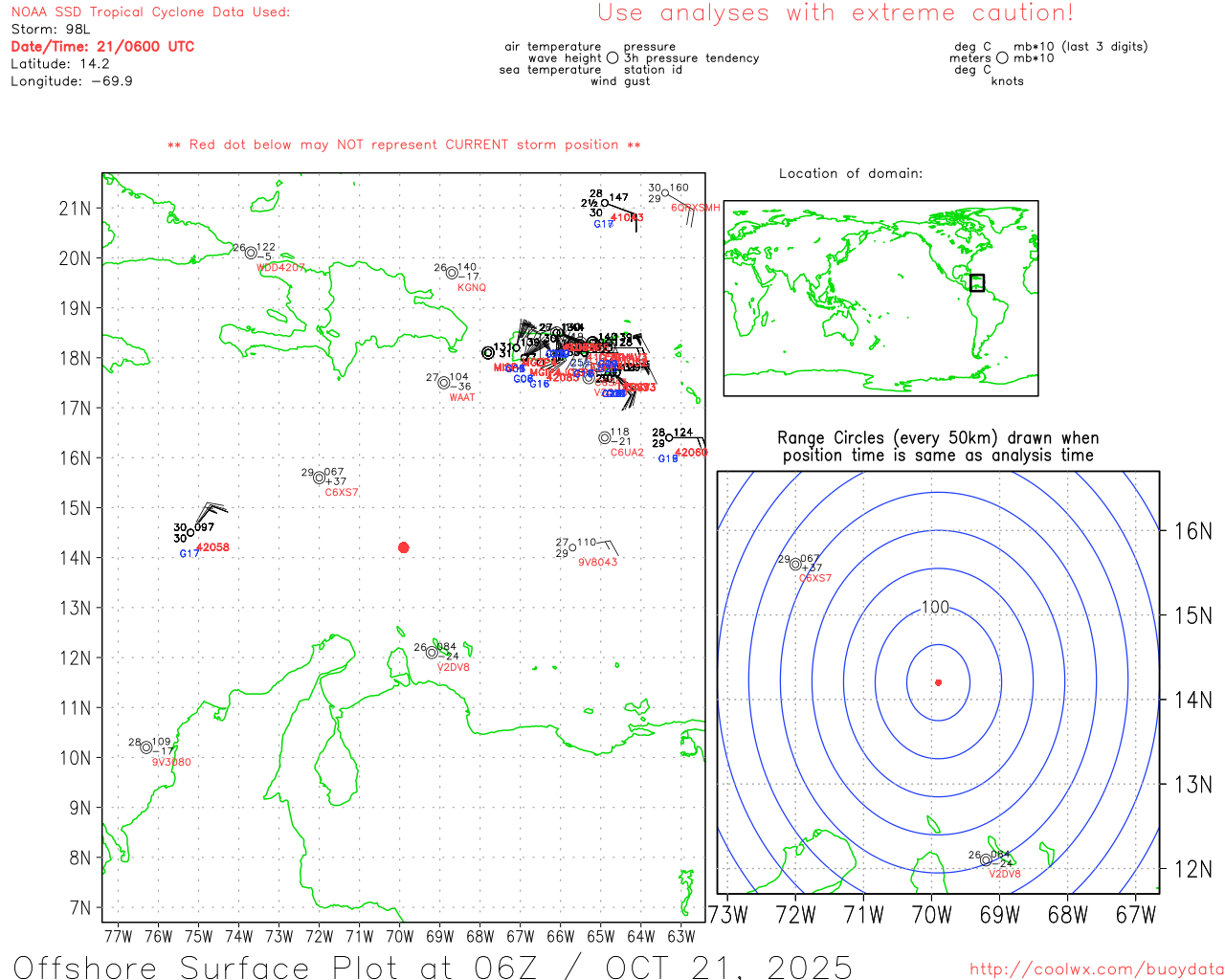Click the 6ORXSMH station id label
The height and width of the screenshot is (980, 1225).
tap(695, 208)
